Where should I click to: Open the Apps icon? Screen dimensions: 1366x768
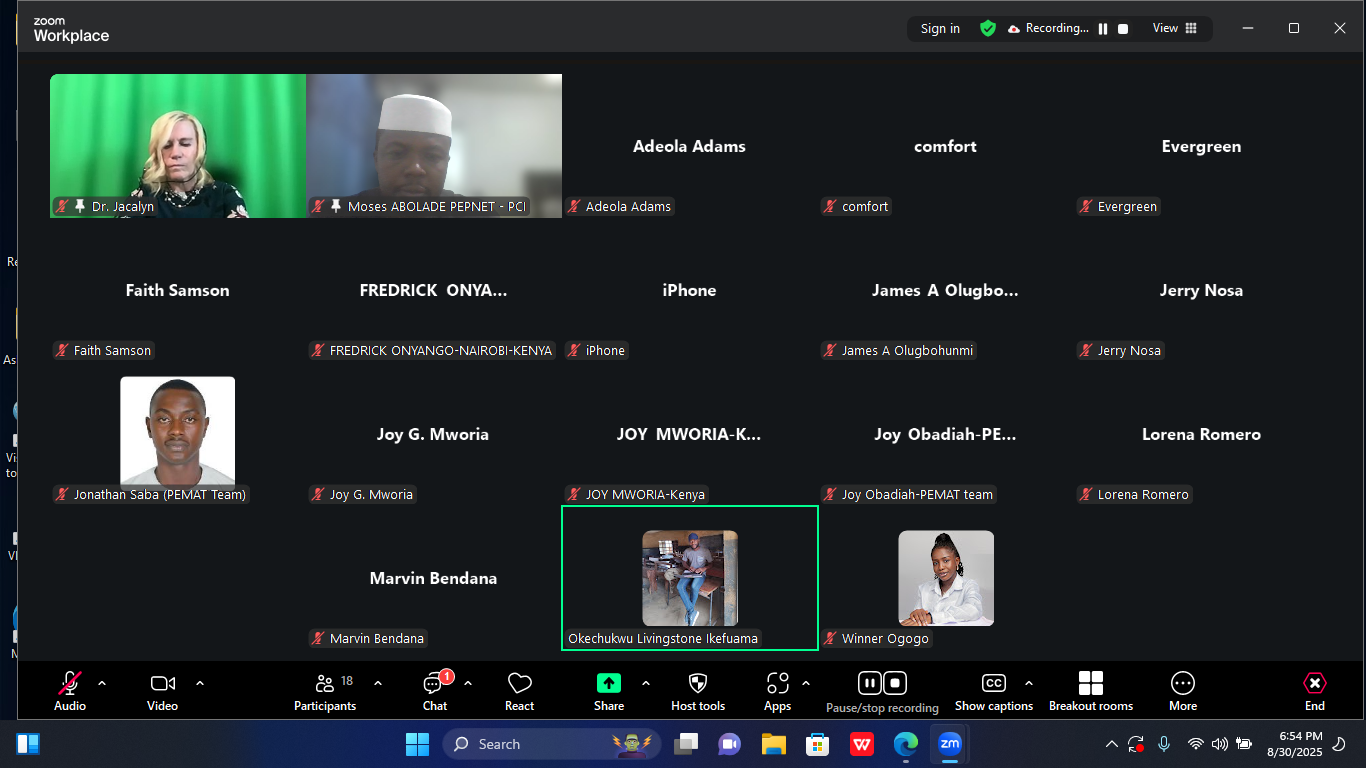click(777, 691)
